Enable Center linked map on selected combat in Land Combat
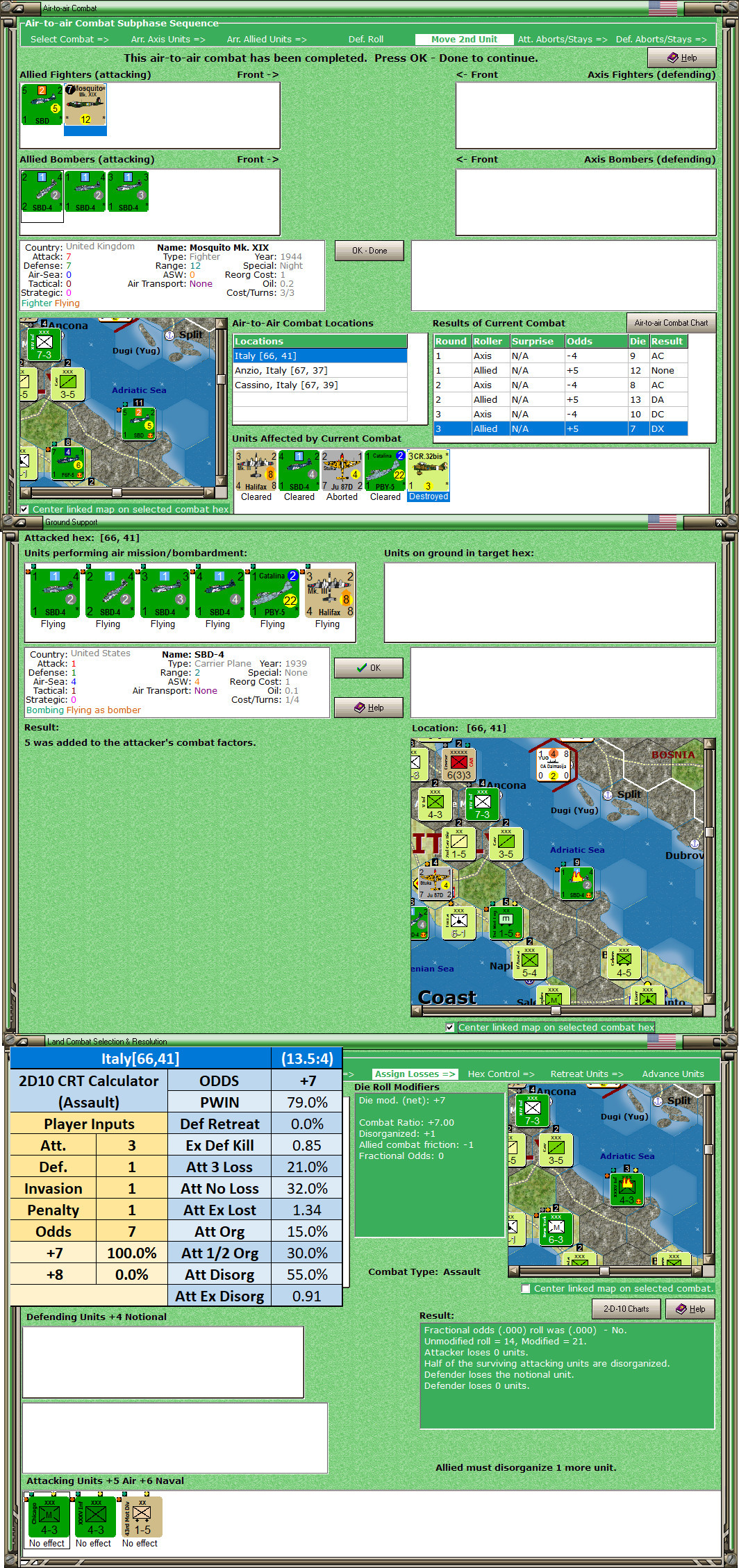Screen dimensions: 739x1568 (526, 1288)
